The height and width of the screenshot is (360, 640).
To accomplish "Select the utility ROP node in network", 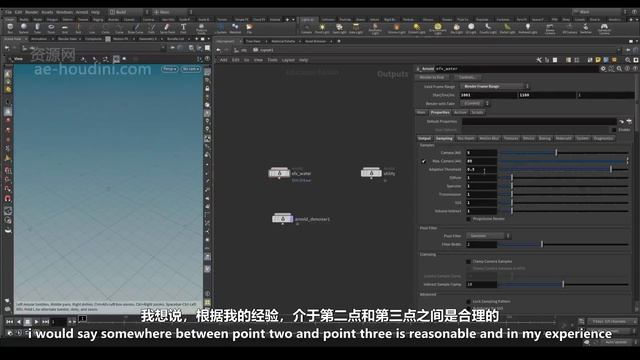I will click(371, 173).
